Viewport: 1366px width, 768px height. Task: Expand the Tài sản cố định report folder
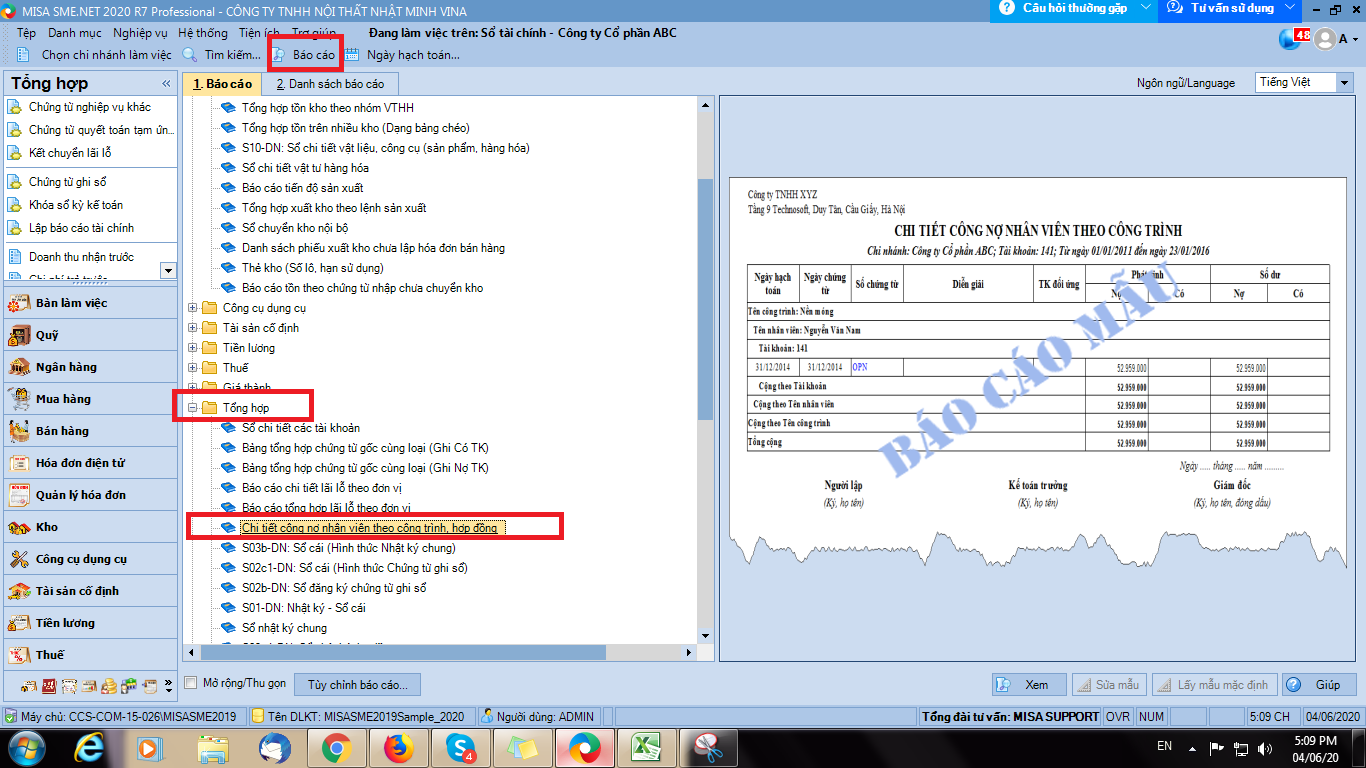(193, 328)
